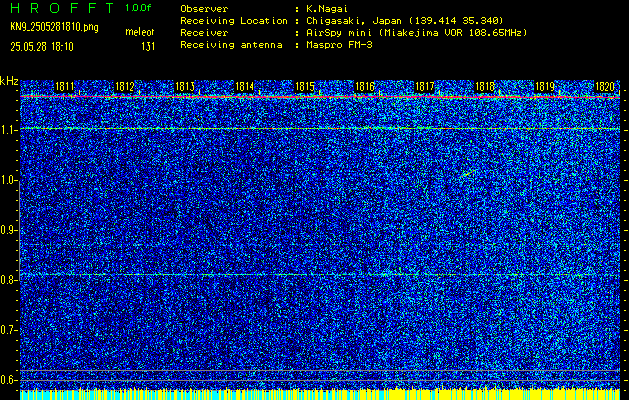Click time marker 1814
This screenshot has height=400, width=629.
[244, 86]
